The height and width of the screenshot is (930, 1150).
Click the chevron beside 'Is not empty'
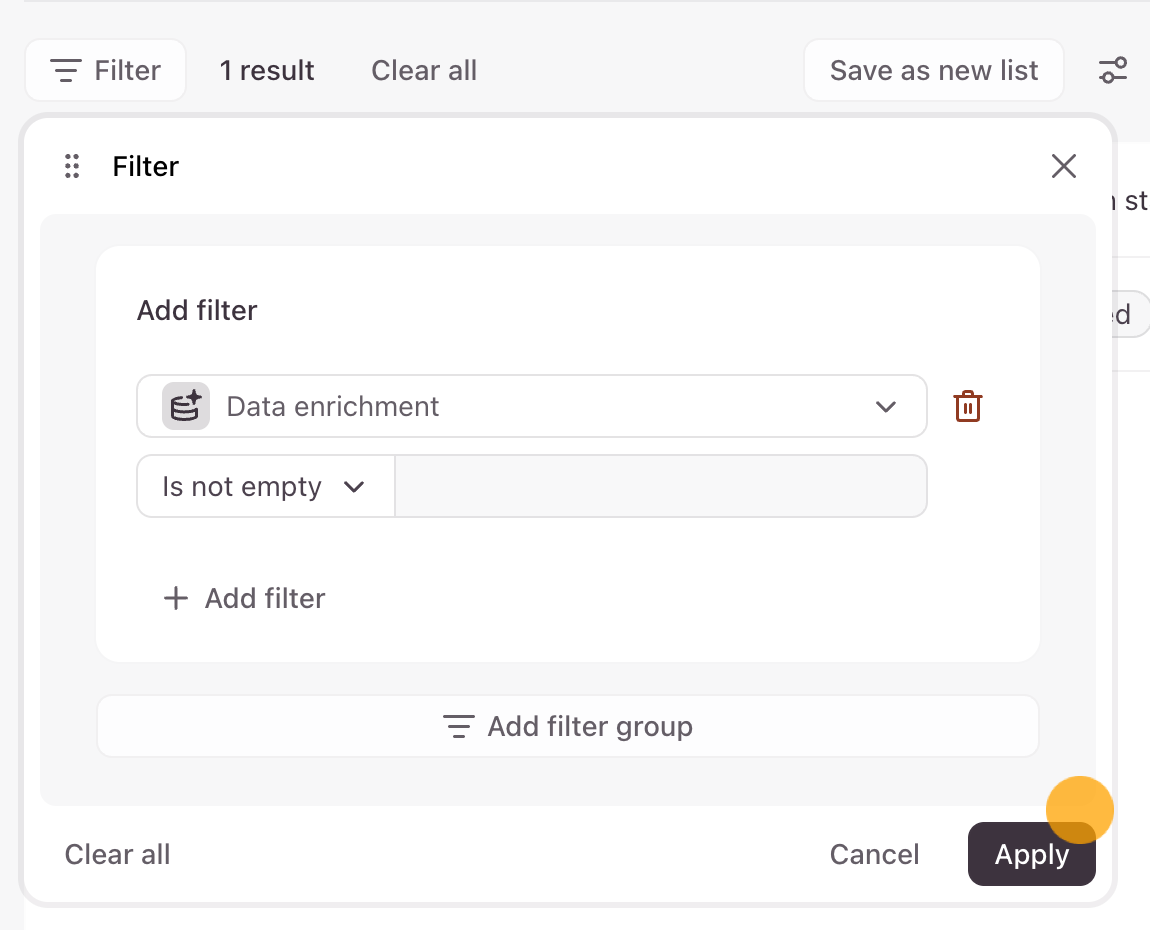click(x=354, y=487)
